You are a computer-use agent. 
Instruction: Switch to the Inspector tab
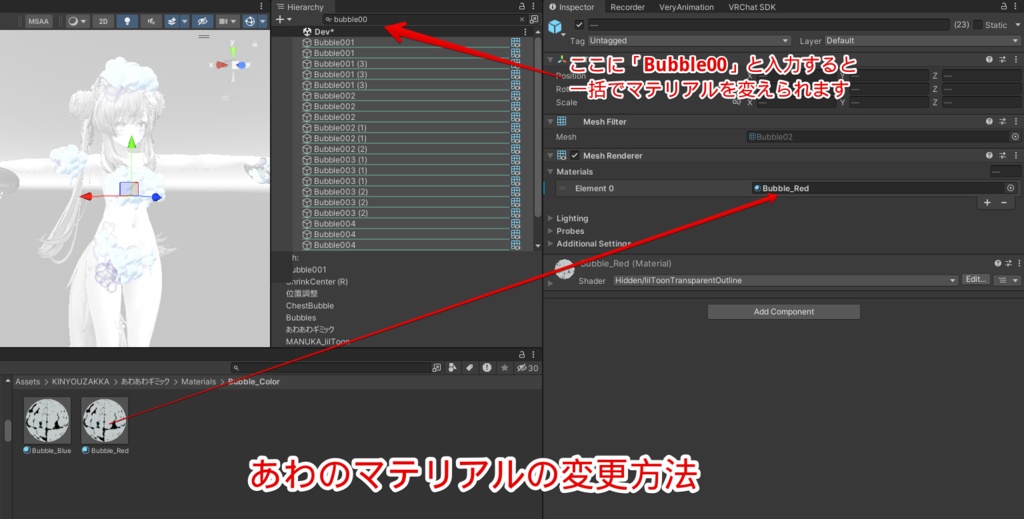[571, 7]
